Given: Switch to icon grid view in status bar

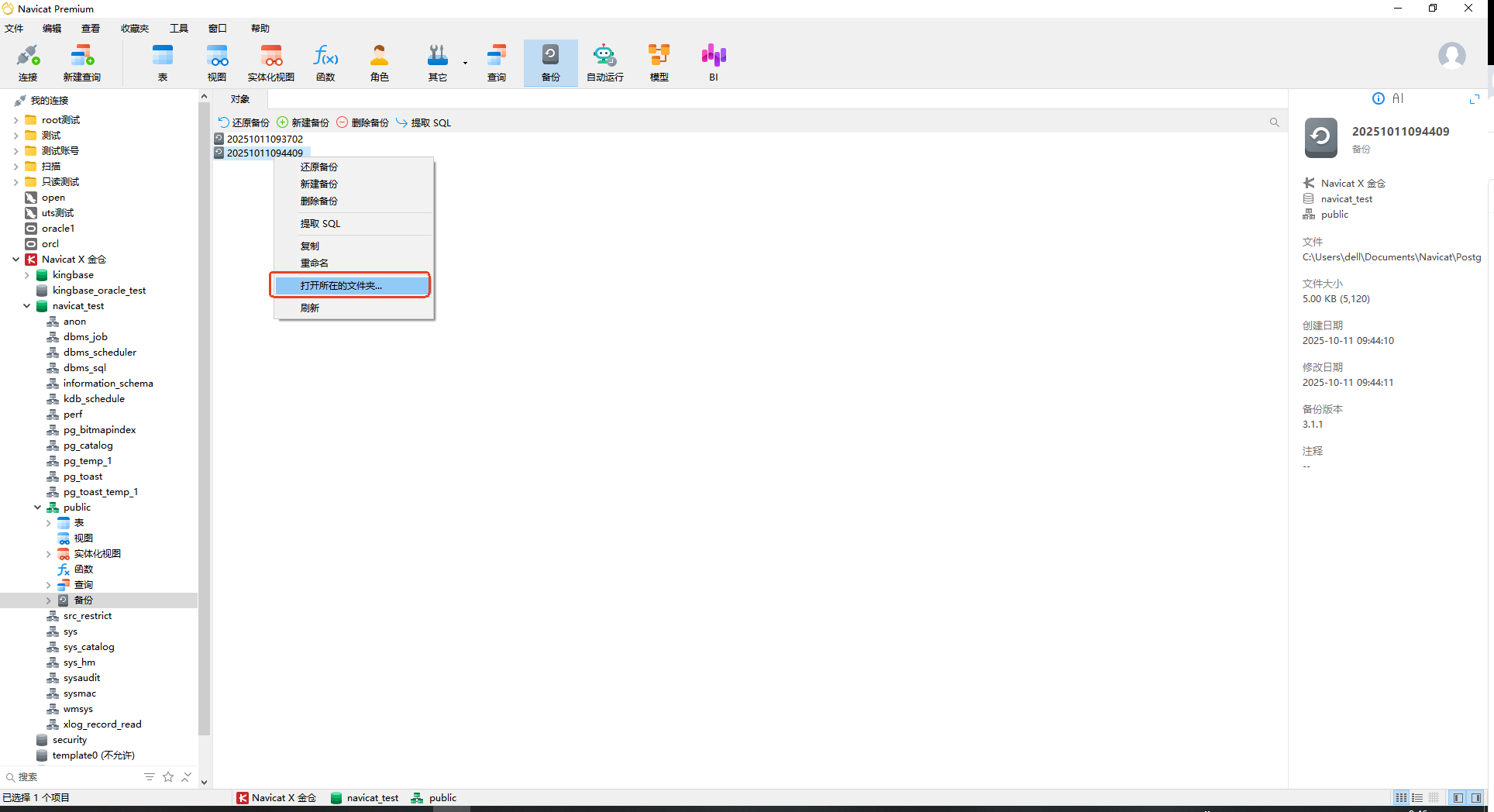Looking at the screenshot, I should tap(1401, 798).
